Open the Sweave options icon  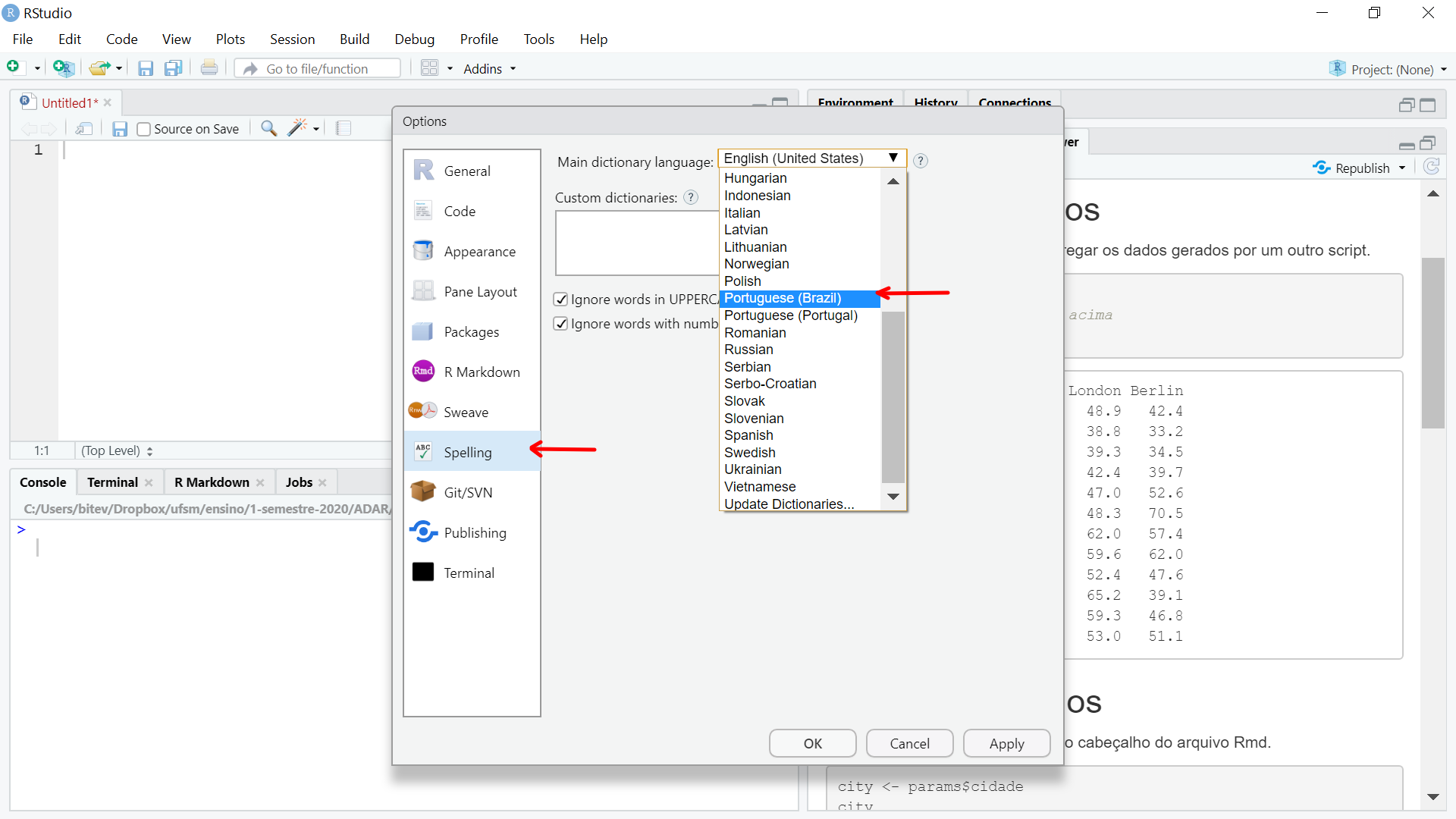pos(423,412)
